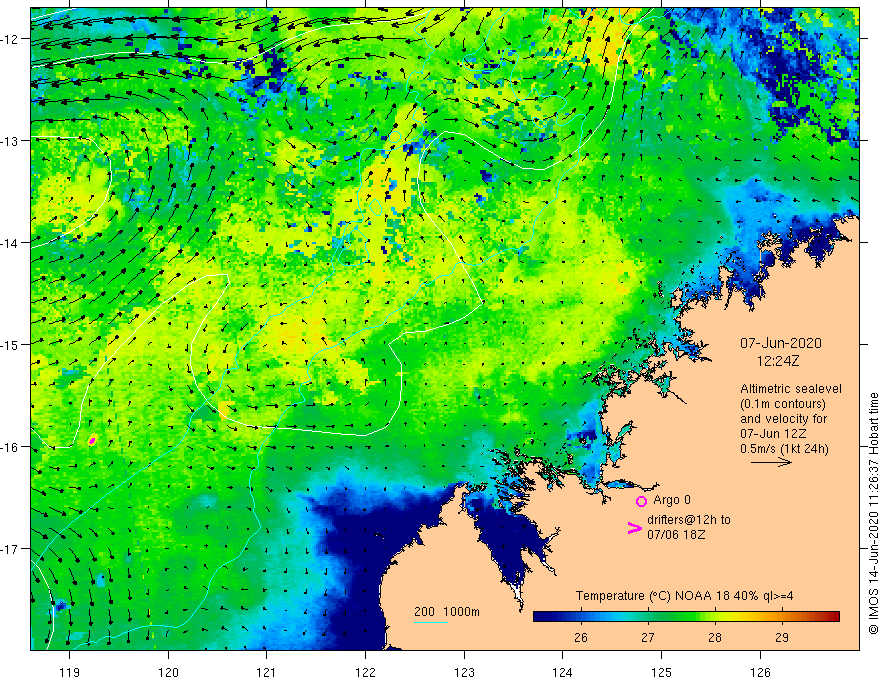
Task: Click the latitude label -13
Action: 12,141
